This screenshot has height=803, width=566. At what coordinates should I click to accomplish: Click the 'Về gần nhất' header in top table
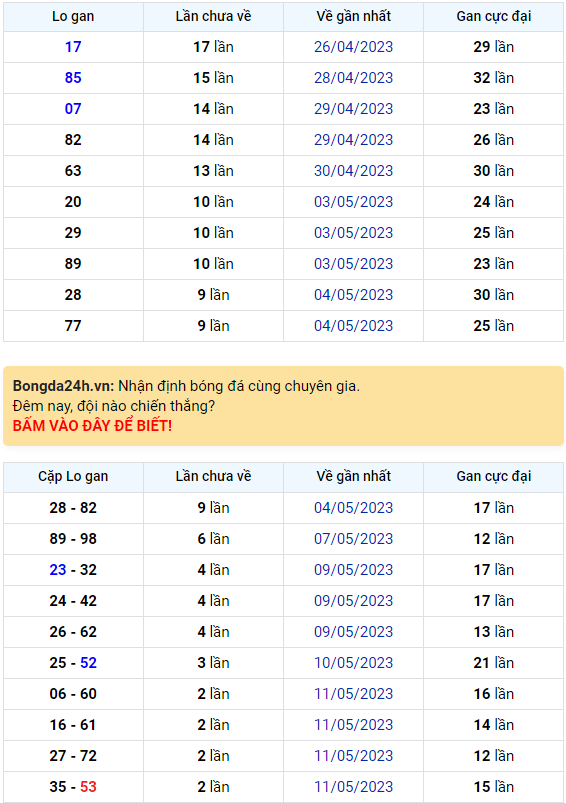coord(353,16)
